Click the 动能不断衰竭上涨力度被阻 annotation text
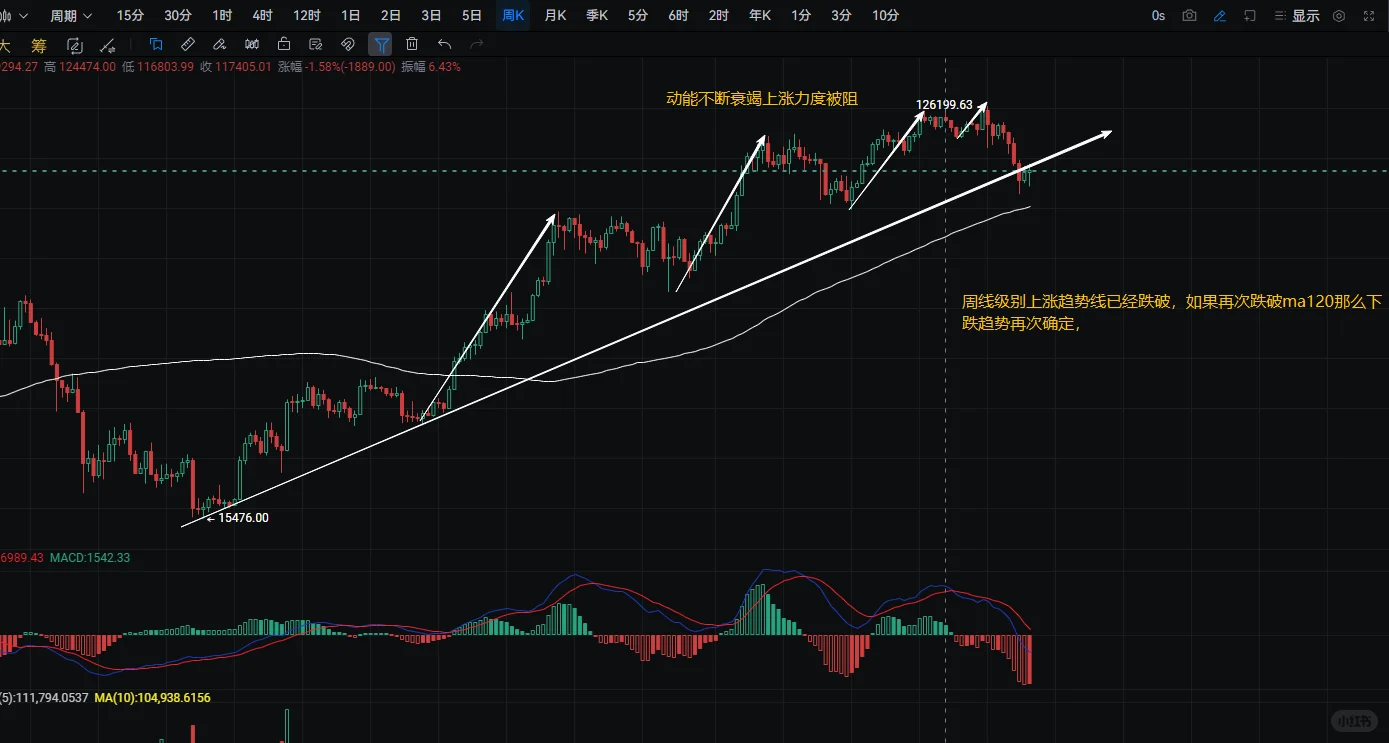The height and width of the screenshot is (743, 1389). point(762,99)
